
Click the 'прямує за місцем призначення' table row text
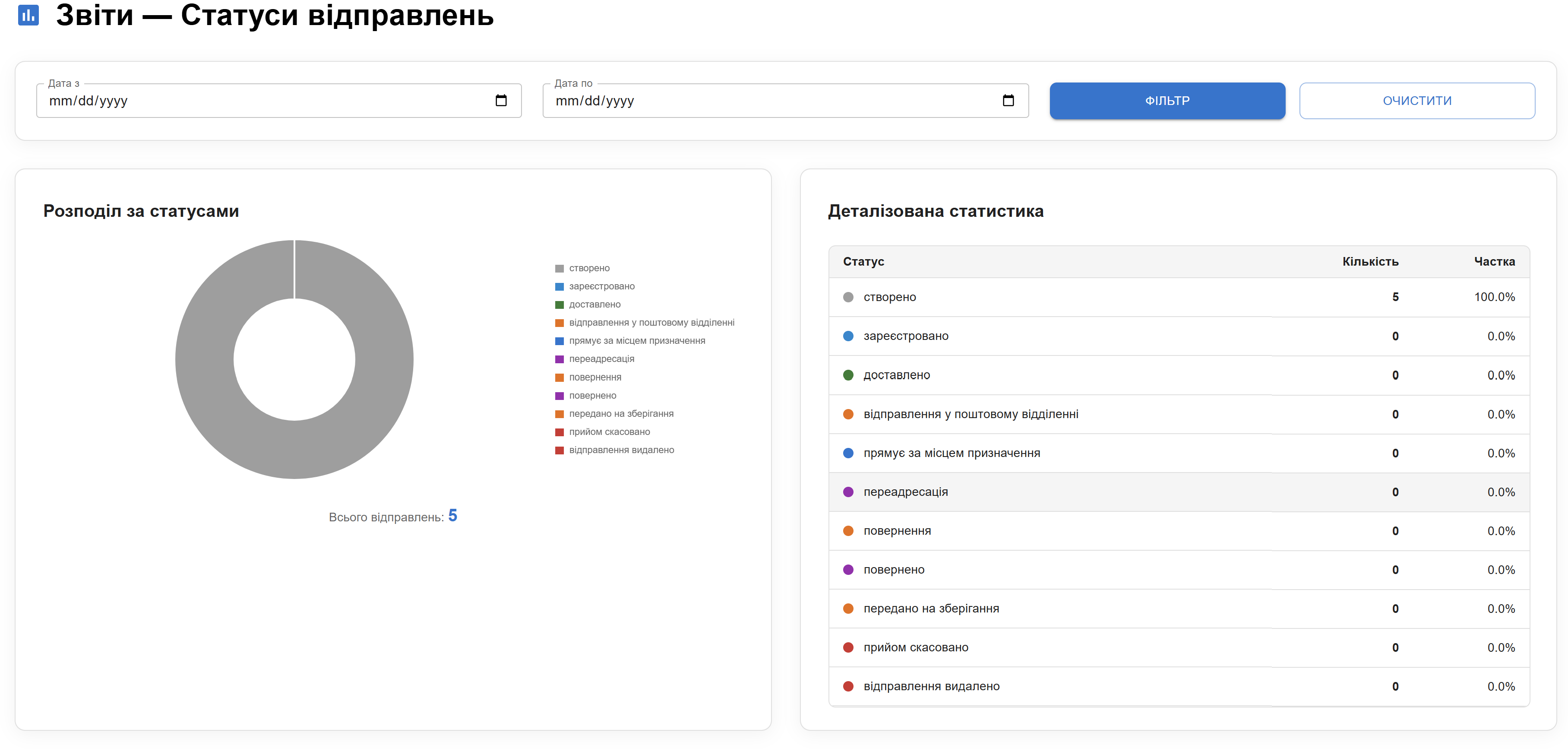pos(952,453)
